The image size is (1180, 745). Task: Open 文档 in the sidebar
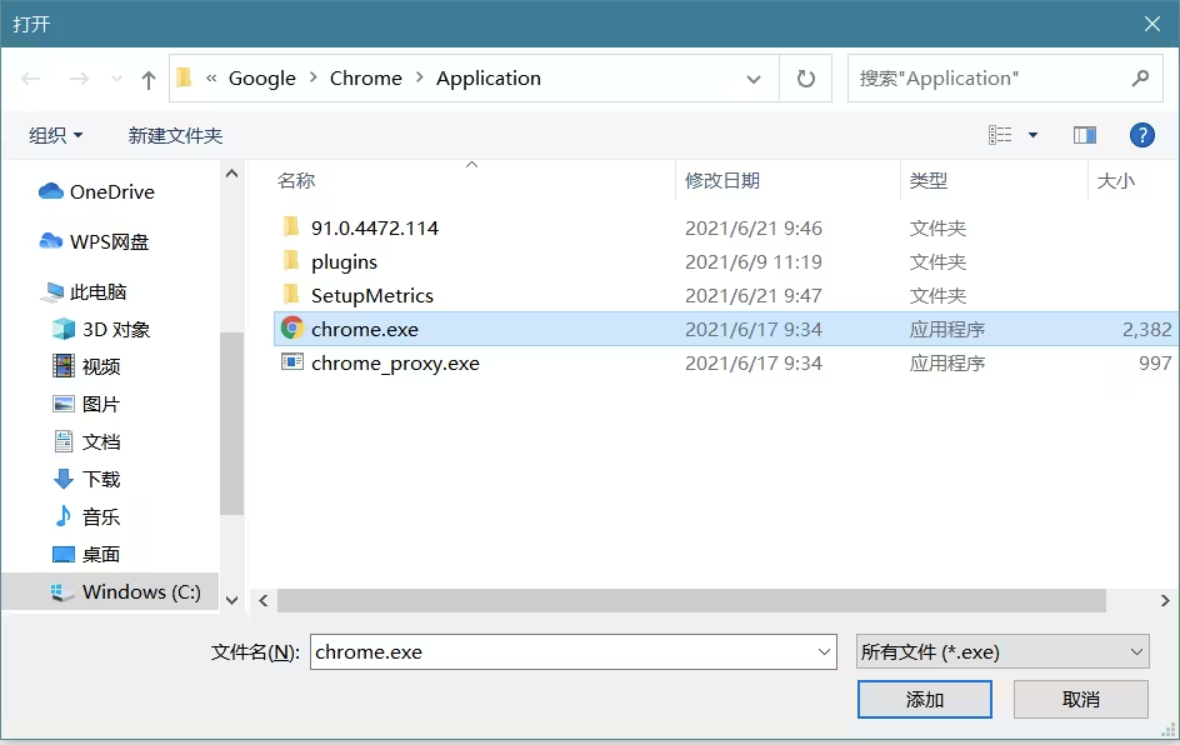[87, 442]
